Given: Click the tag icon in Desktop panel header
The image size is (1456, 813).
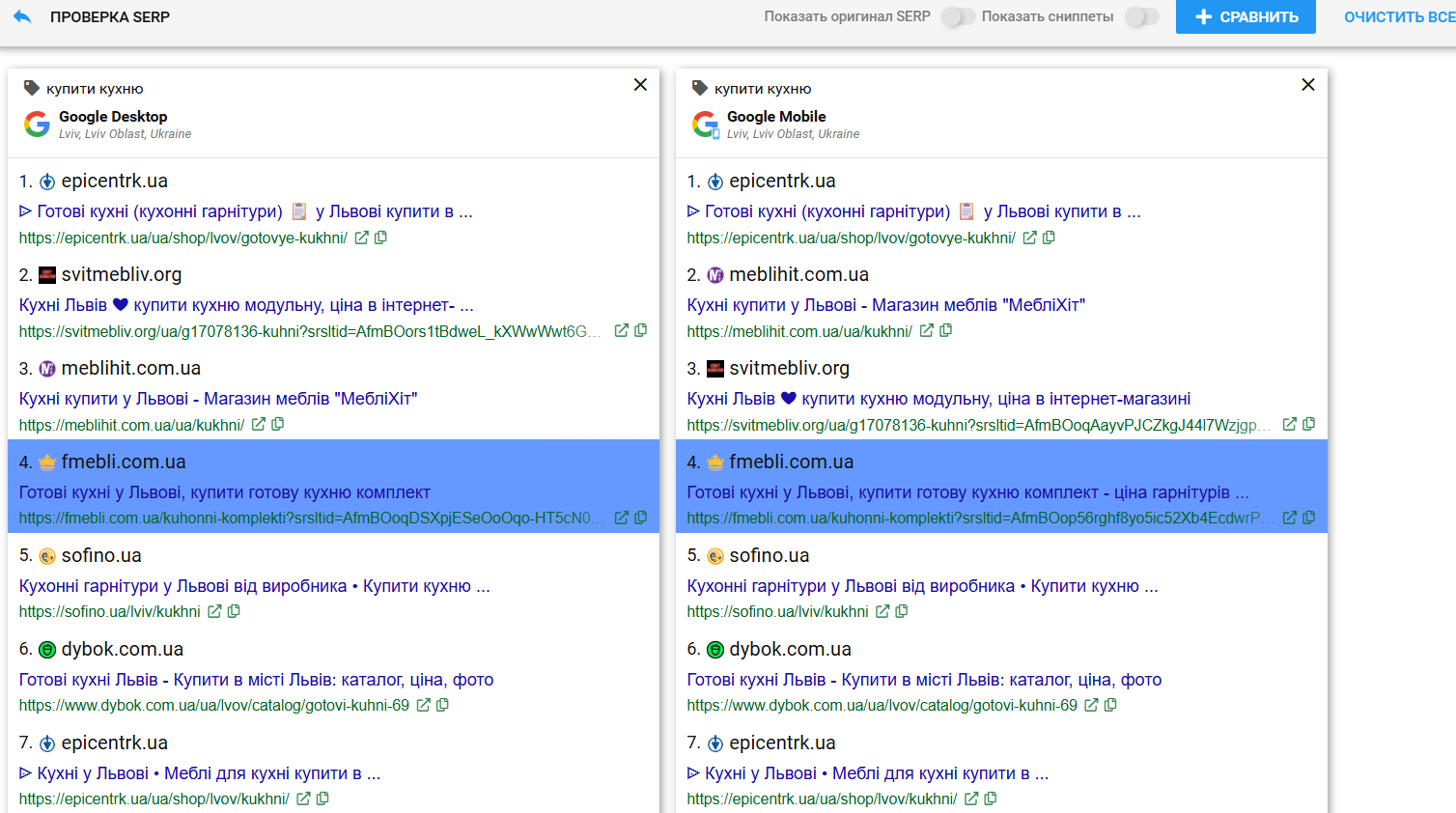Looking at the screenshot, I should (x=31, y=88).
